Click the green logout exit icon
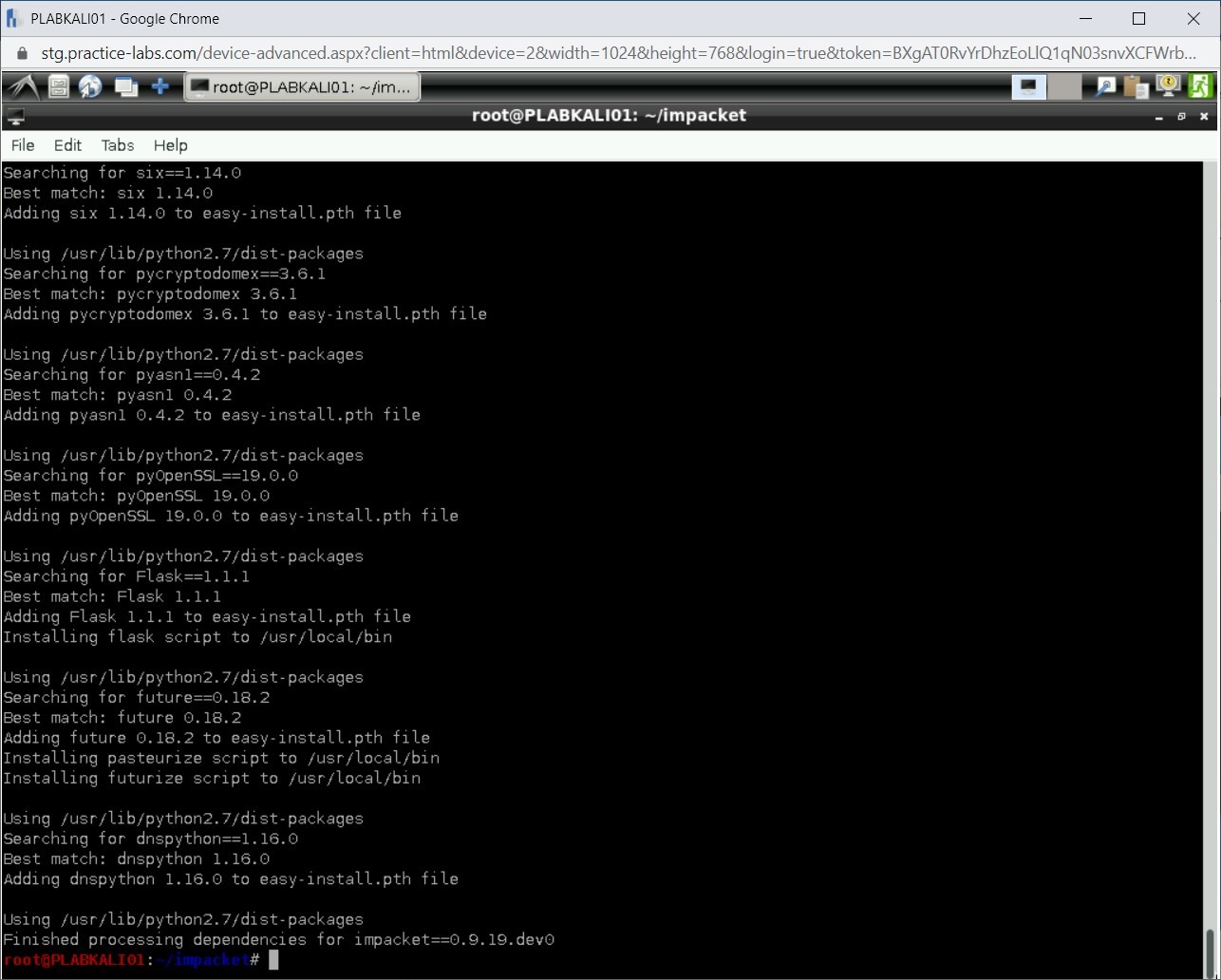Screen dimensions: 1221x980 click(x=1200, y=87)
